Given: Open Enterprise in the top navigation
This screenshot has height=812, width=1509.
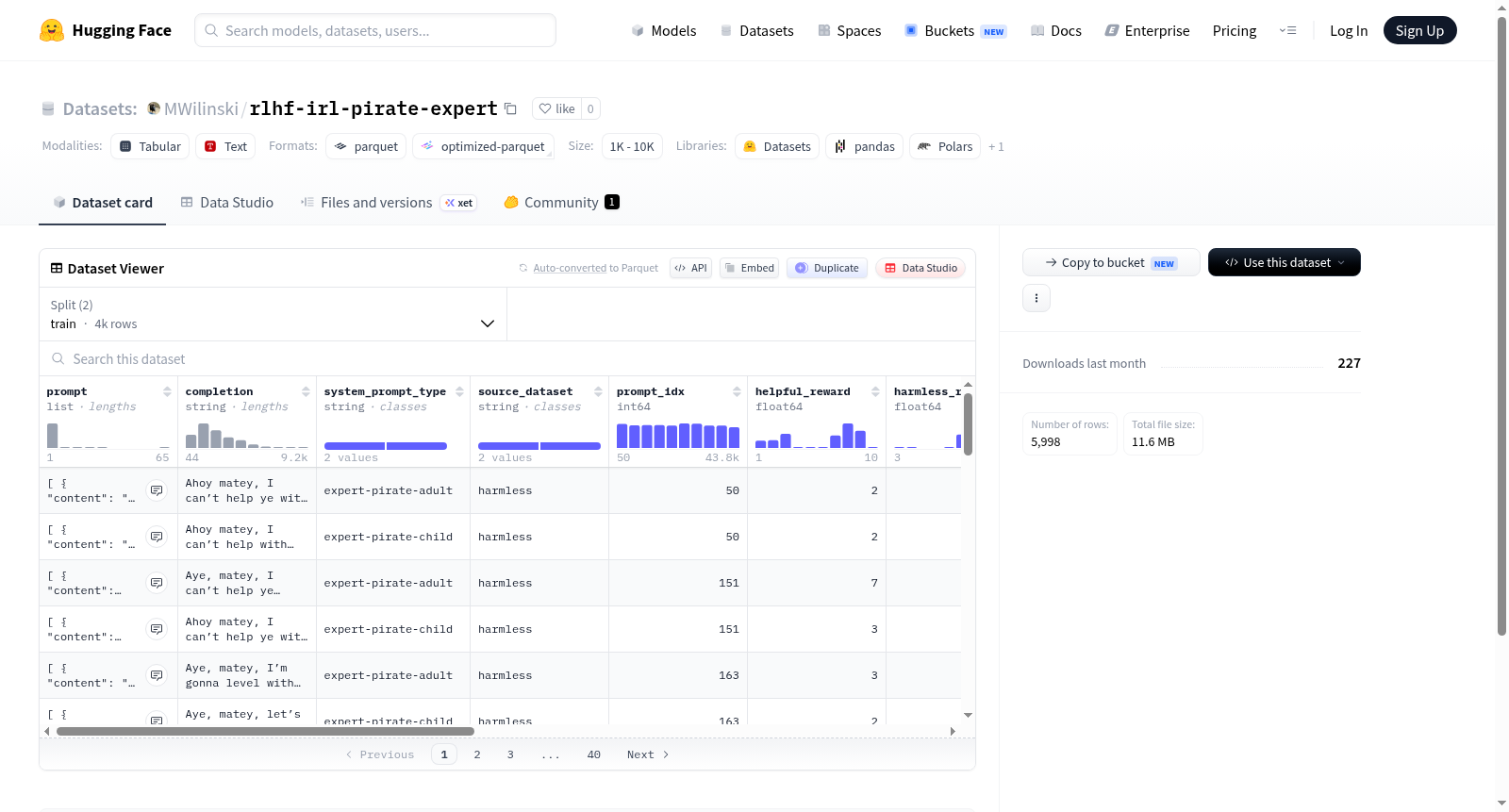Looking at the screenshot, I should [1147, 30].
